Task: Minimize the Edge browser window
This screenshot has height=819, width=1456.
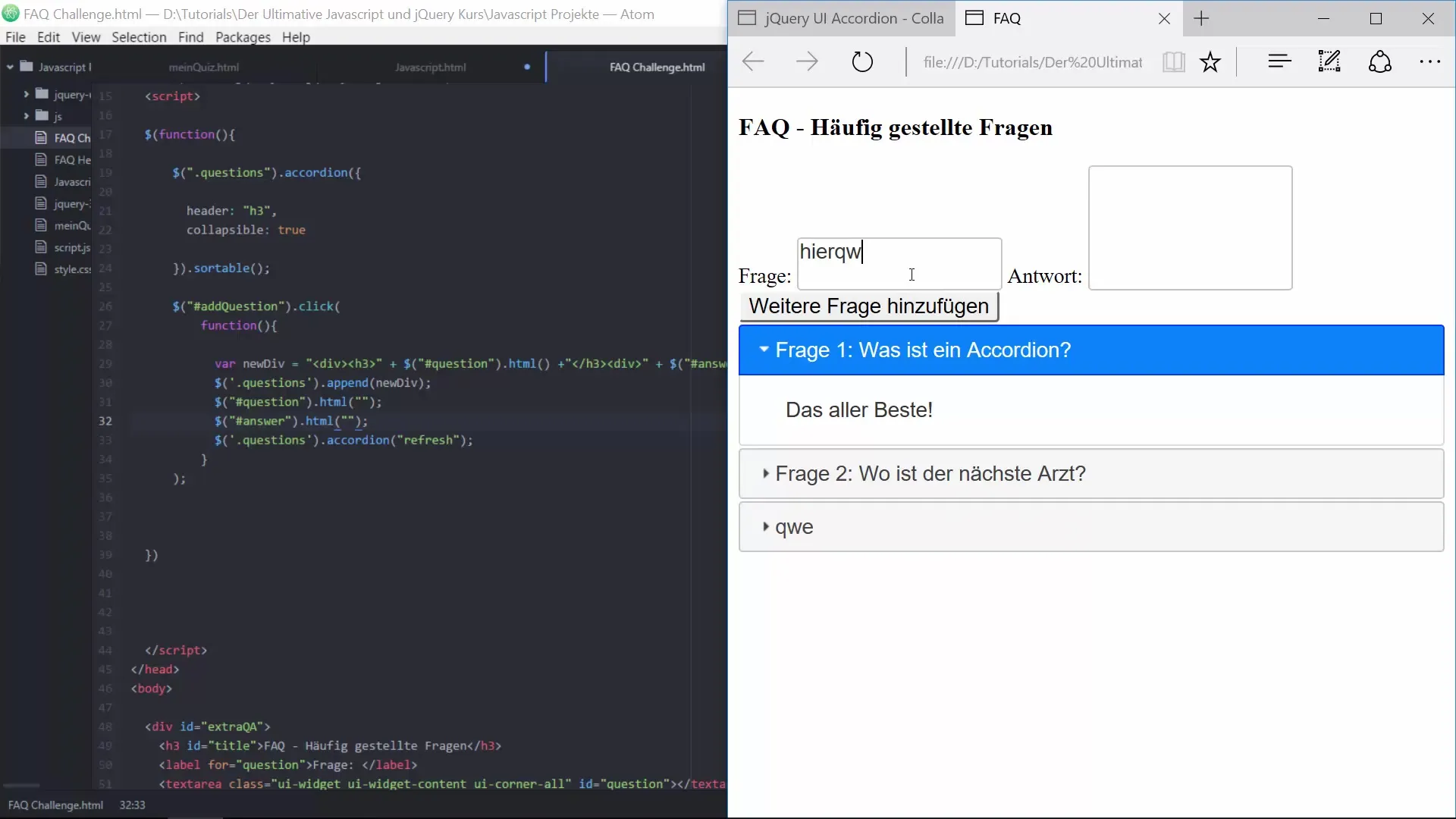Action: 1324,19
